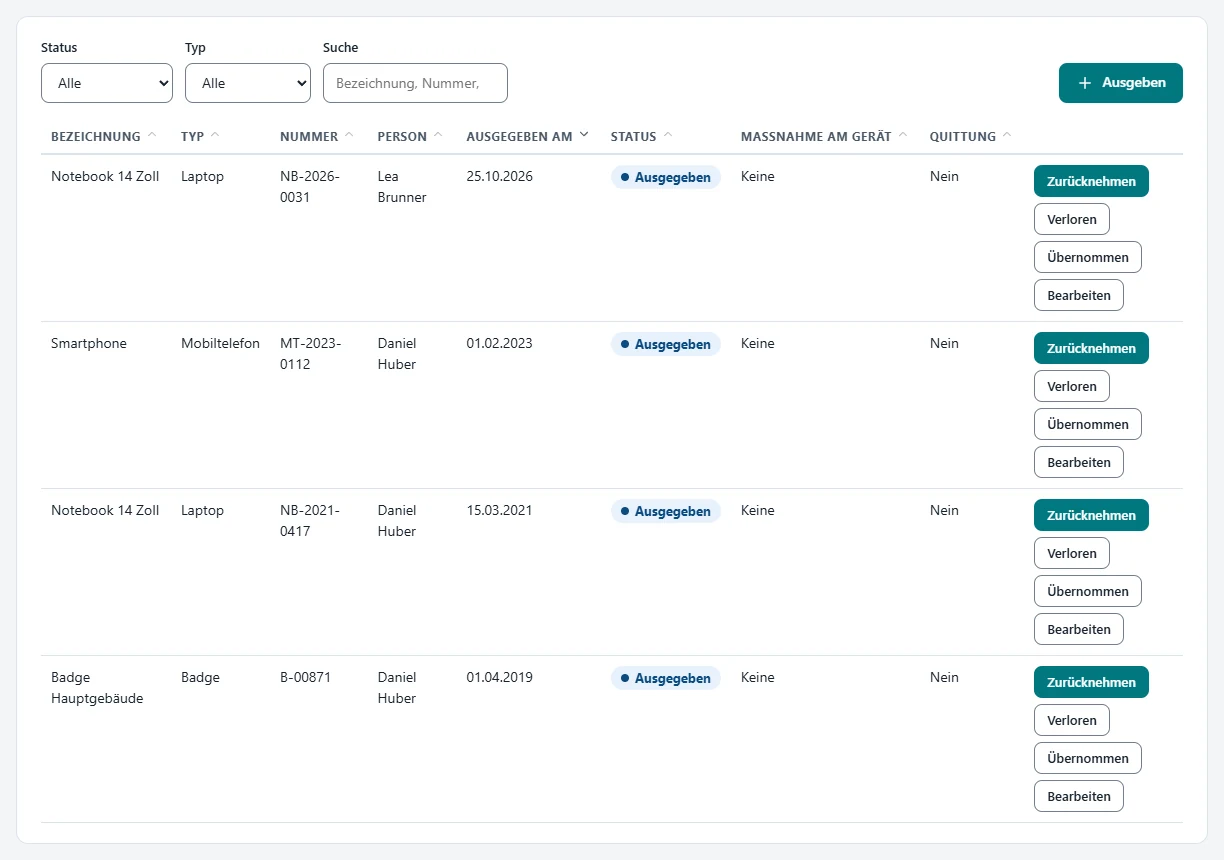Sort by Typ column arrow
Screen dimensions: 1224x860
coord(215,135)
